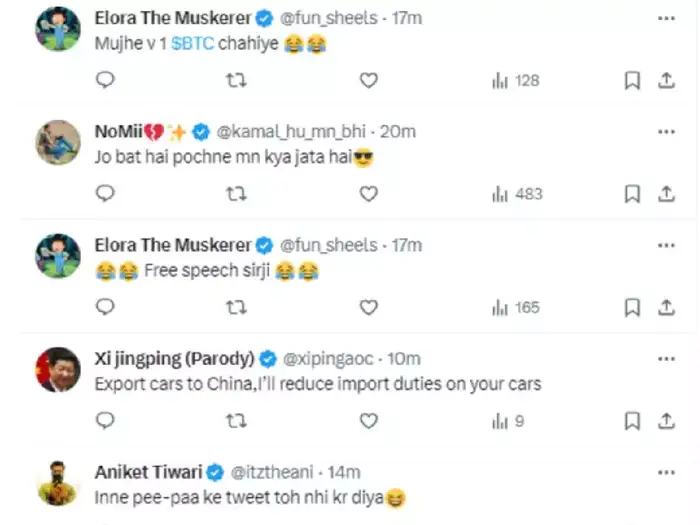Expand more menu on Aniket Tiwari's tweet
This screenshot has width=700, height=525.
point(665,472)
